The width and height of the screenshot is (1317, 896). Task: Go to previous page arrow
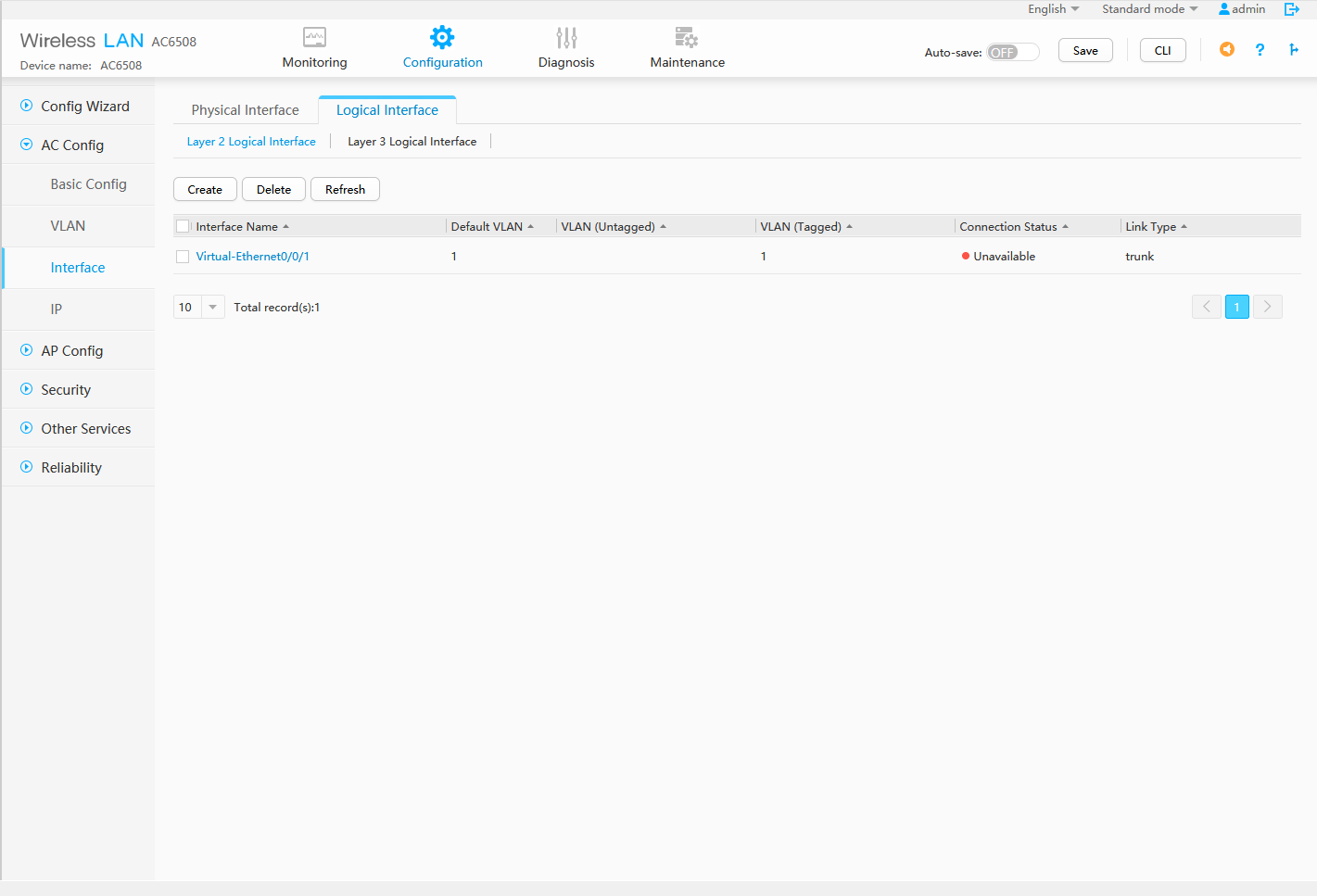[1206, 307]
